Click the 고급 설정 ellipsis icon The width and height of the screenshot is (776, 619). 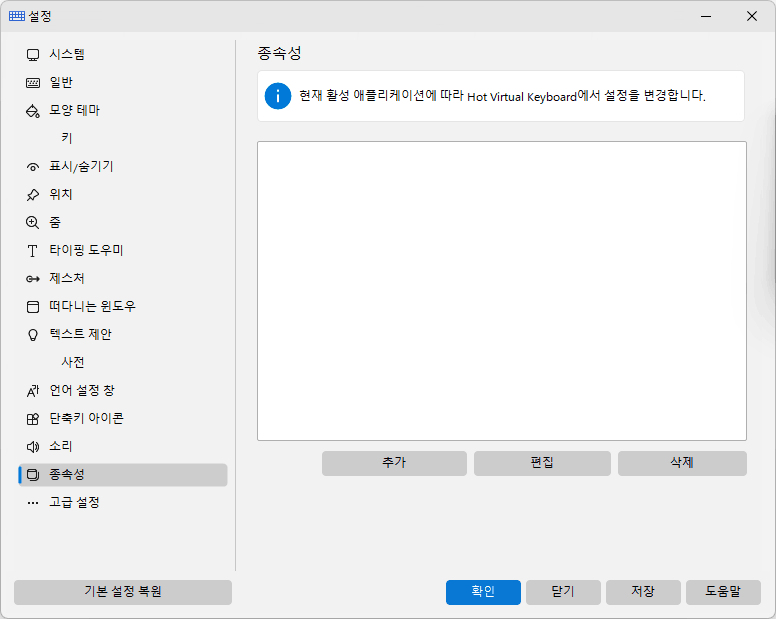pyautogui.click(x=33, y=503)
